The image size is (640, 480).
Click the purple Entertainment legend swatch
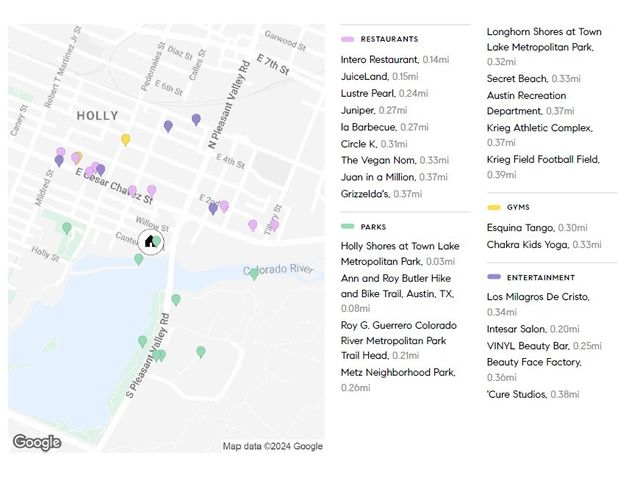click(494, 277)
